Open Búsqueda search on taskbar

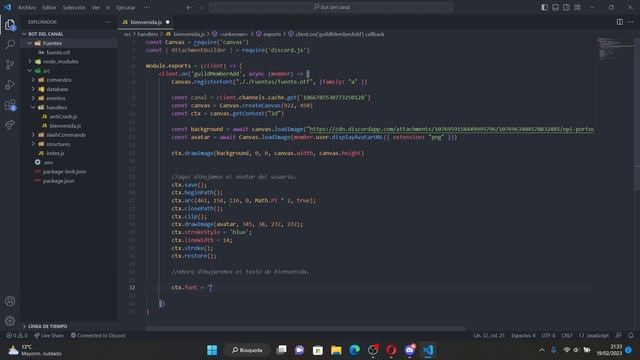click(x=248, y=350)
